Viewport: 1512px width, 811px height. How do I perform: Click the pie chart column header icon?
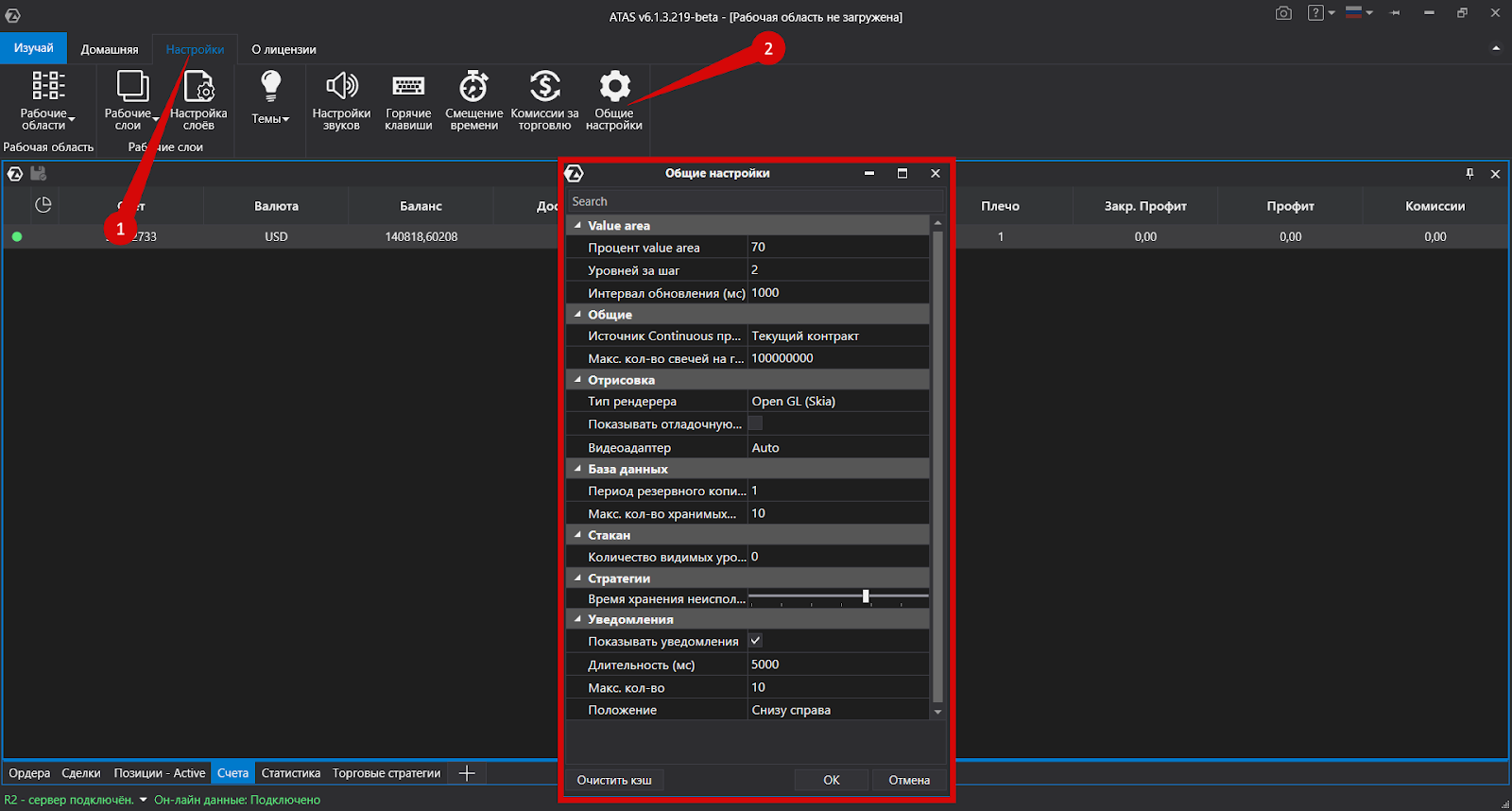click(x=43, y=205)
